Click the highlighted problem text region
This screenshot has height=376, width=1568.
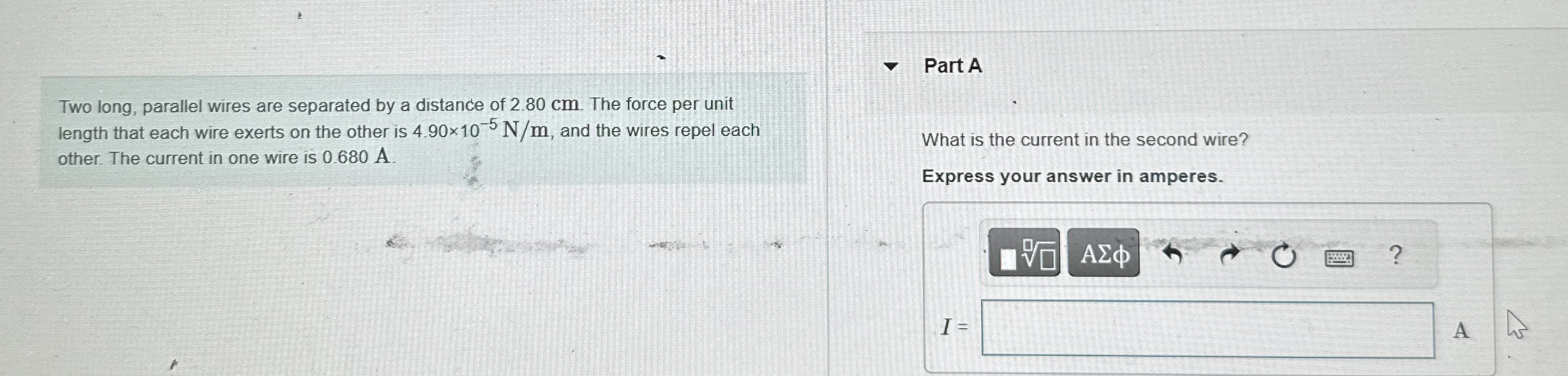point(408,131)
